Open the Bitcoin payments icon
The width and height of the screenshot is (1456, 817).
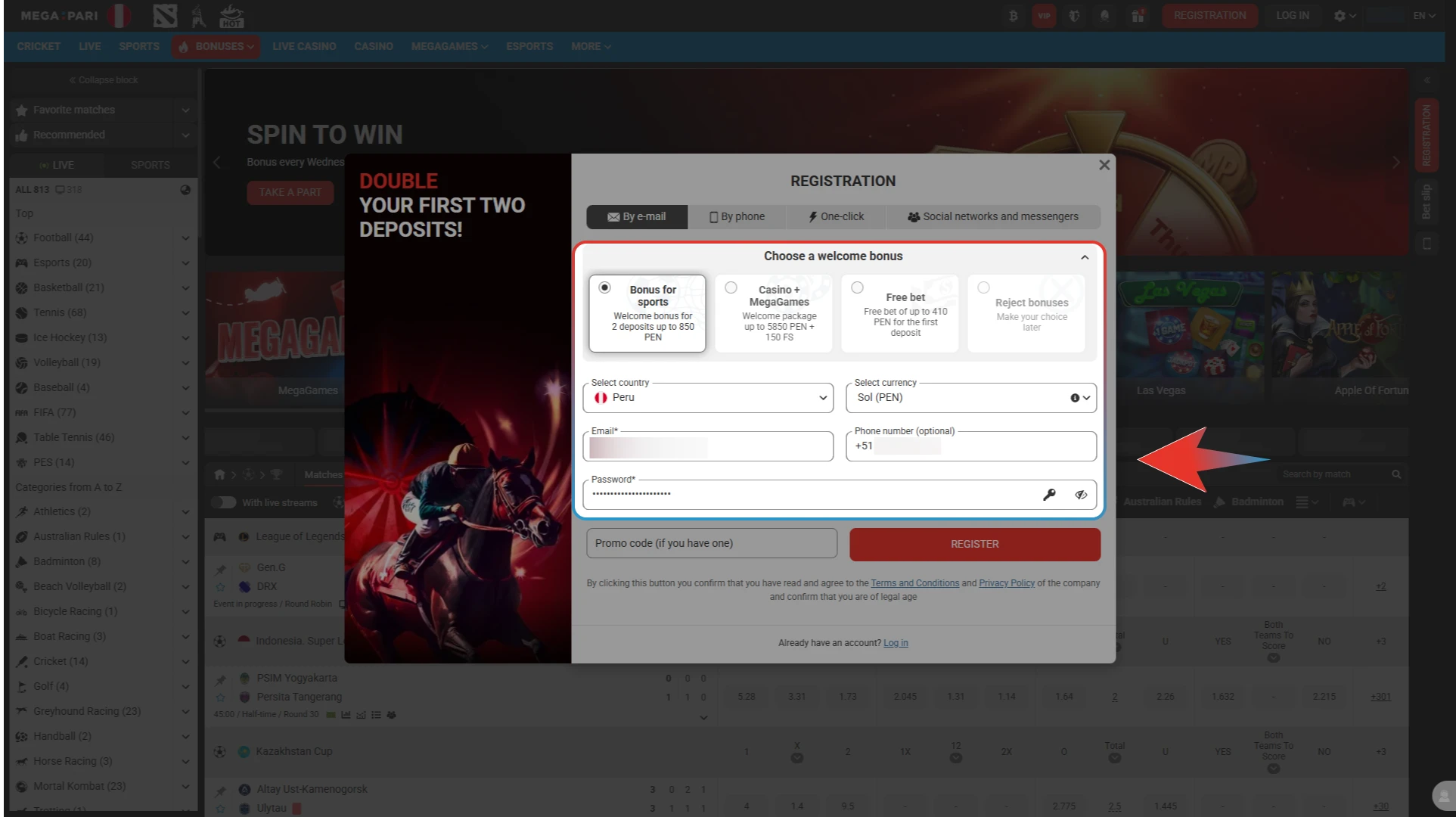(1013, 15)
